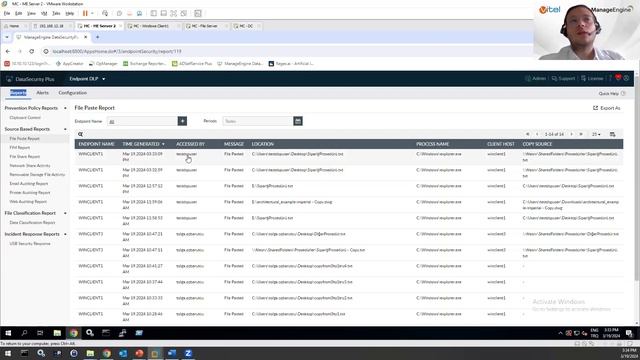Open the Endpoint Name selection field
Viewport: 640px width, 360px height.
pos(142,121)
